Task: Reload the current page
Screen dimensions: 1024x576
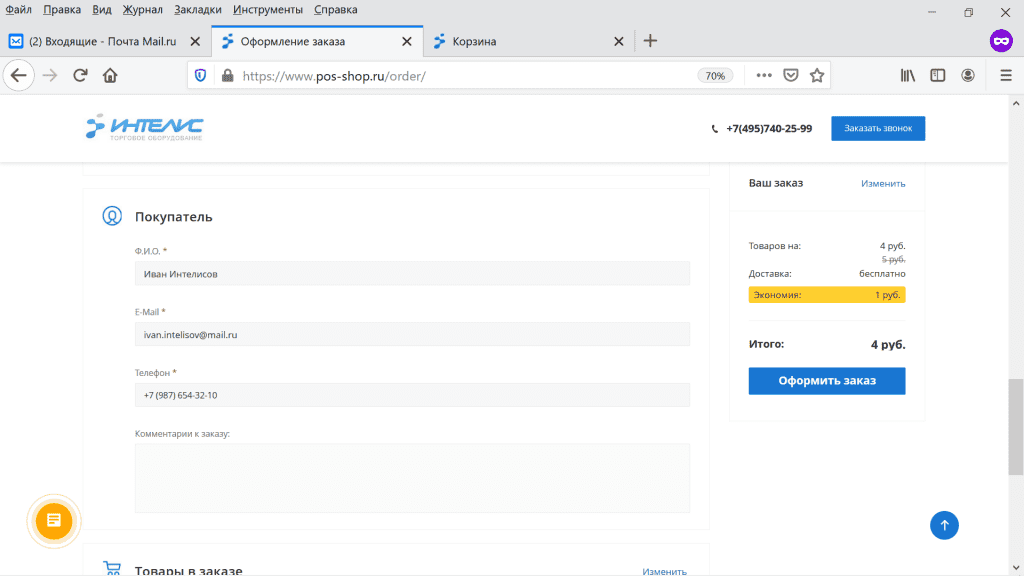Action: 80,75
